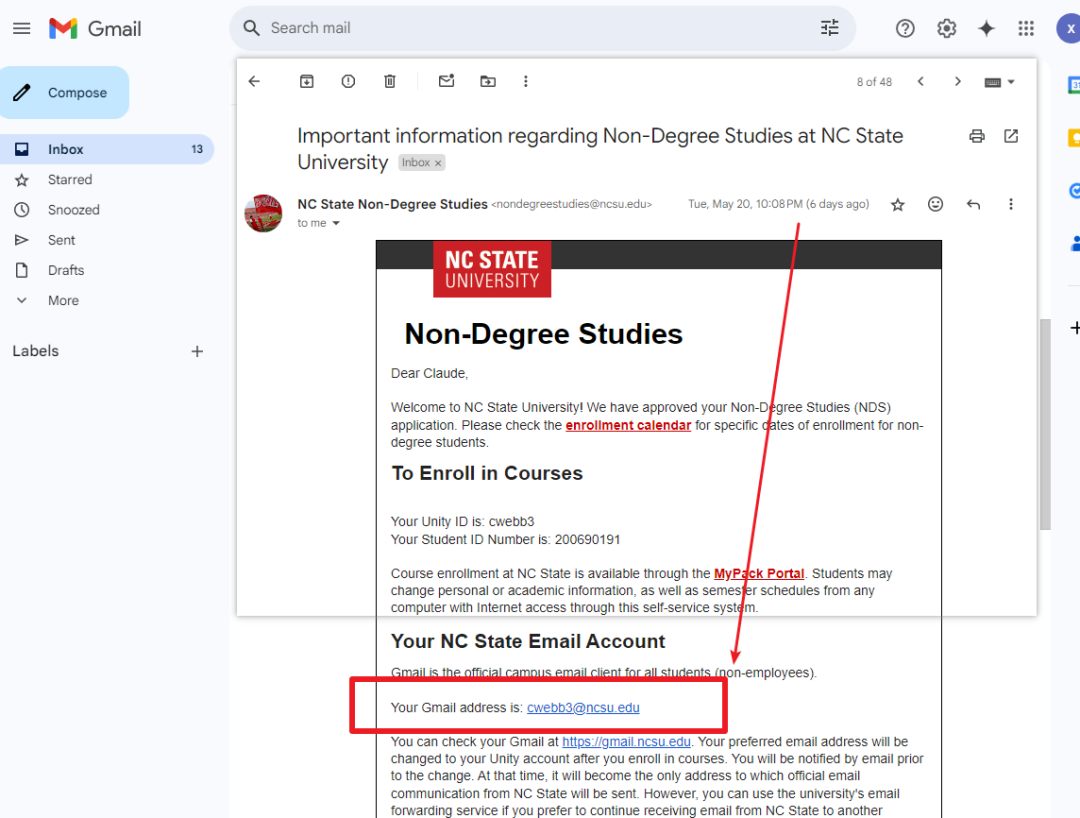Remove Inbox label from email
1080x818 pixels.
(437, 163)
